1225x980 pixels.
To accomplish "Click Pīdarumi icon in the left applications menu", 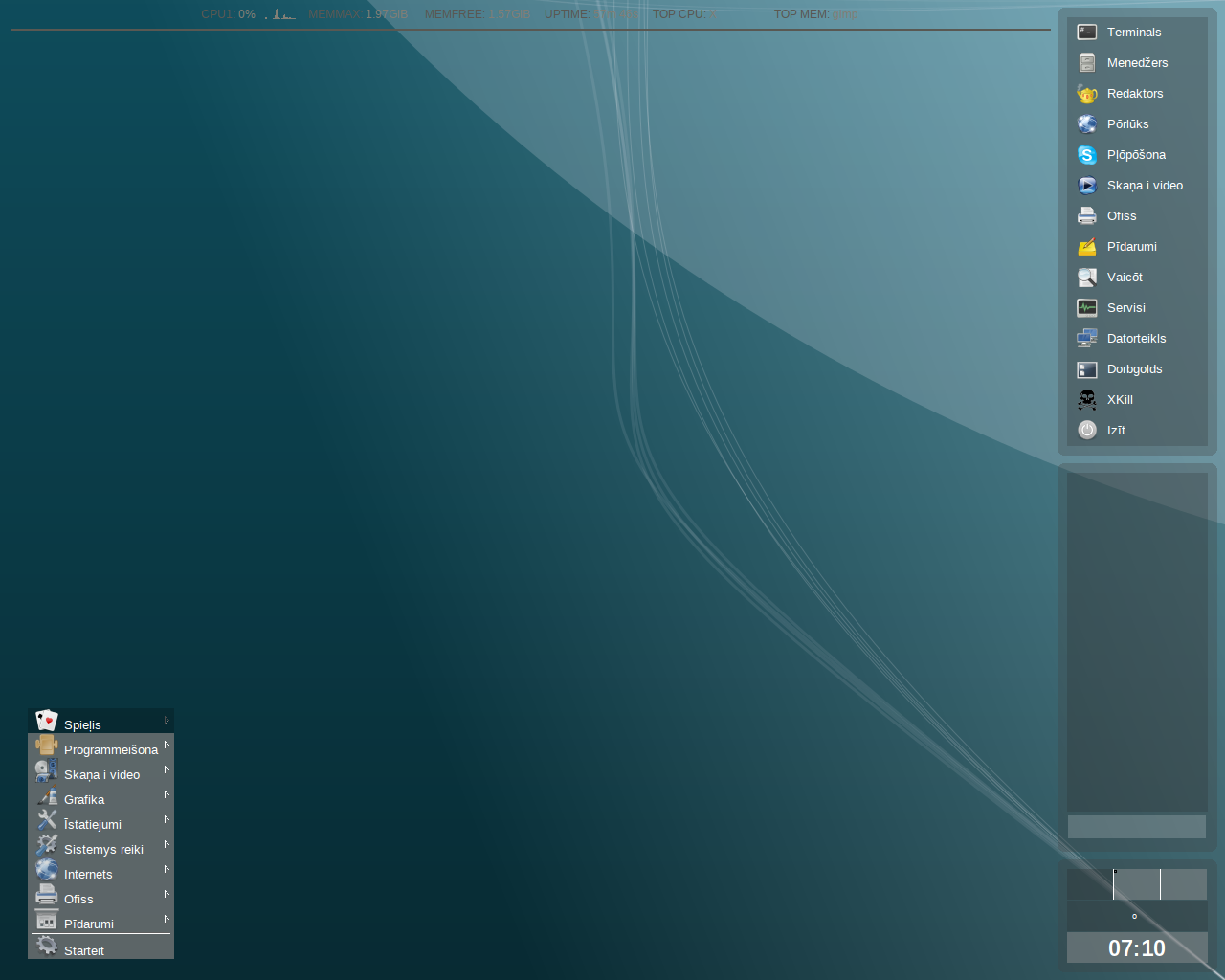I will pos(47,920).
